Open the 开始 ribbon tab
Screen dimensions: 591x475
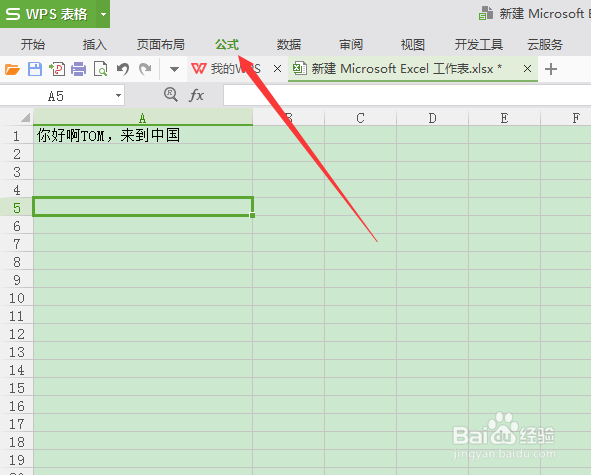[33, 44]
